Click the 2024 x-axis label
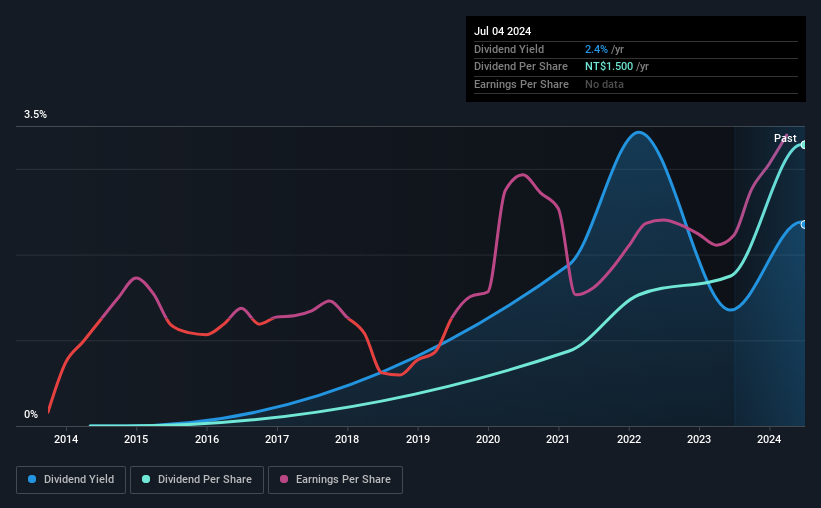 [769, 439]
